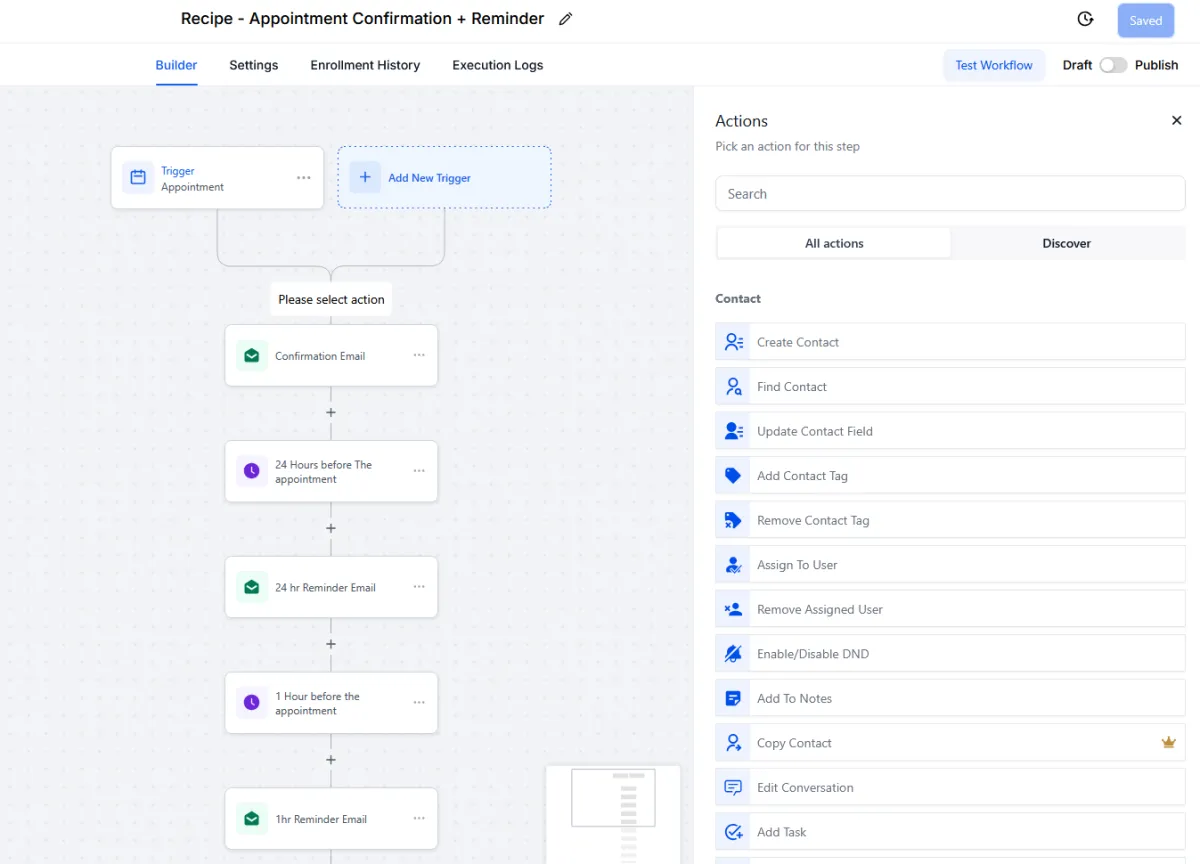Open the version history clock icon

(x=1085, y=19)
